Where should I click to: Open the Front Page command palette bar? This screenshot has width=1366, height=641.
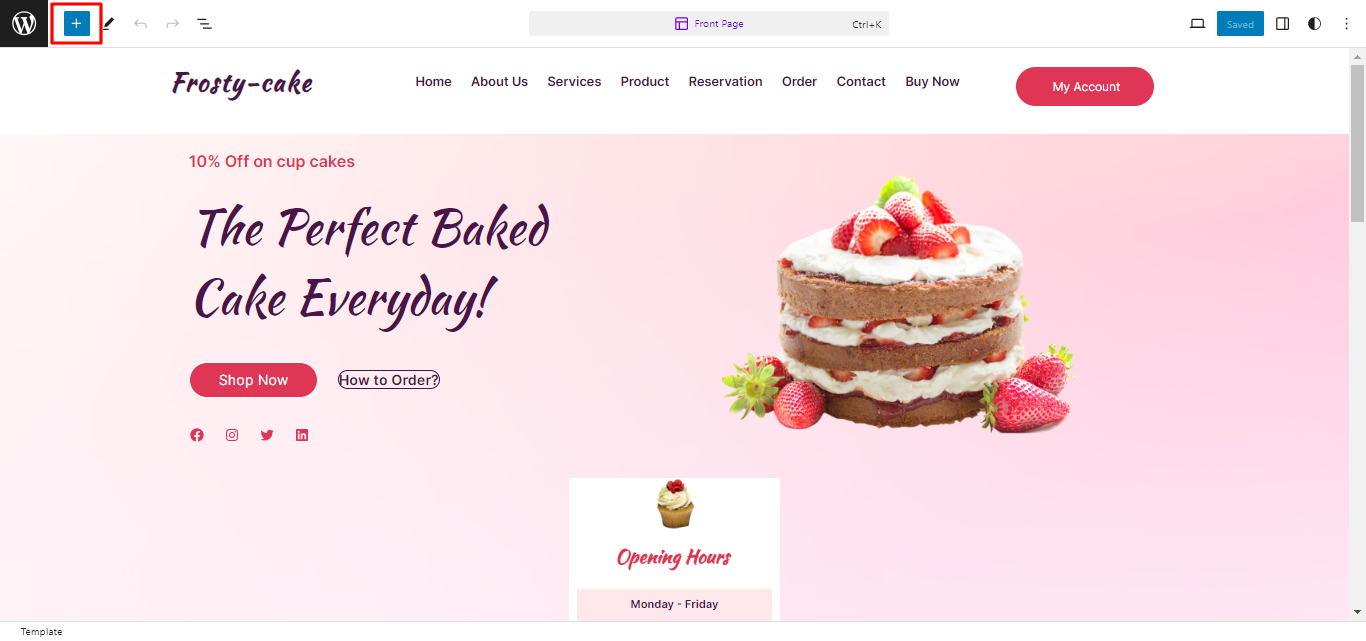coord(709,24)
